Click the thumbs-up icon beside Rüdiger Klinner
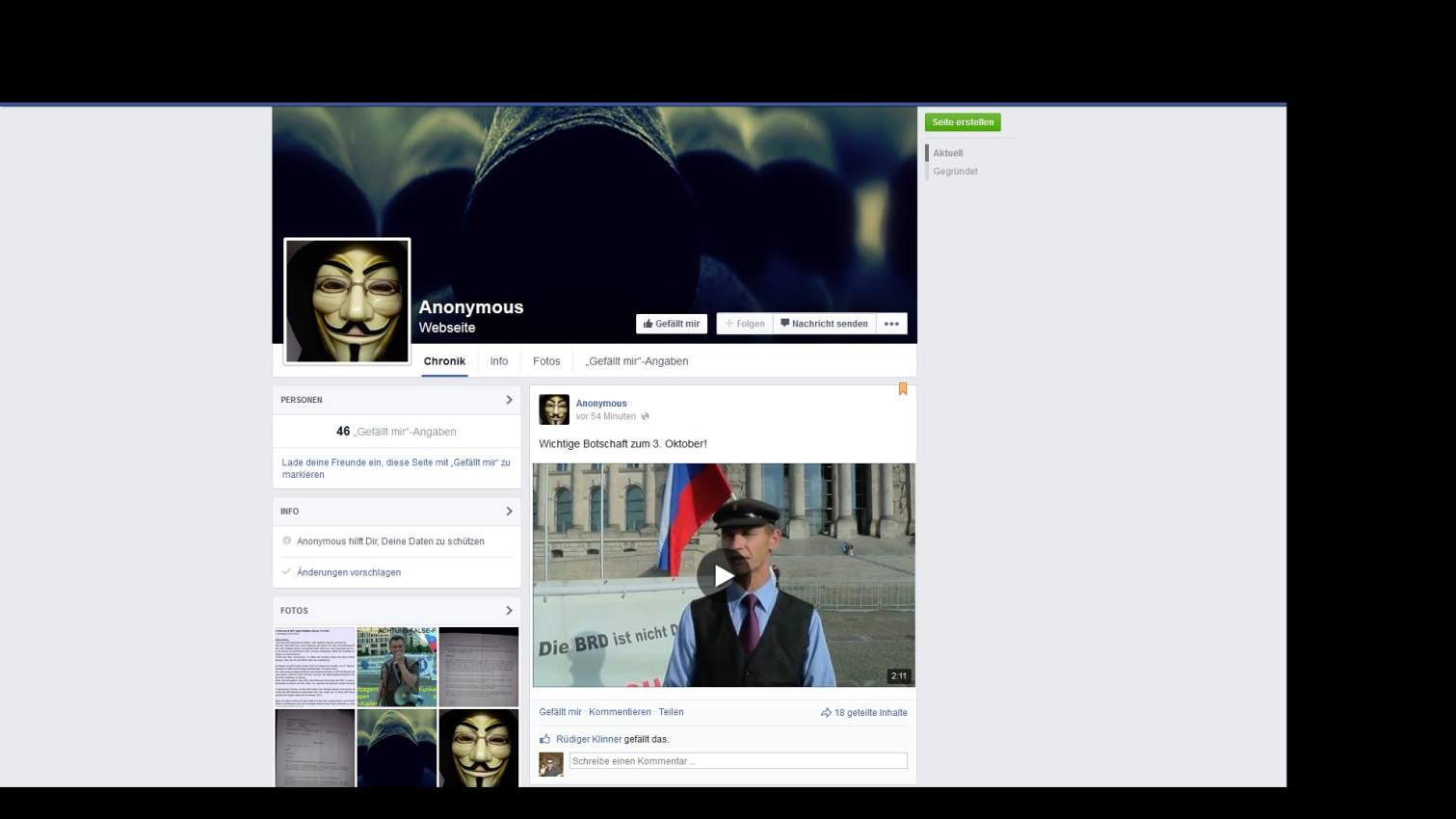This screenshot has width=1456, height=819. click(x=545, y=739)
